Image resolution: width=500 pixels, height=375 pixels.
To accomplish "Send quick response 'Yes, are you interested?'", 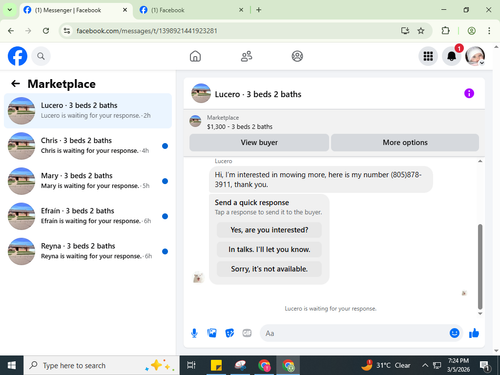I will [269, 230].
